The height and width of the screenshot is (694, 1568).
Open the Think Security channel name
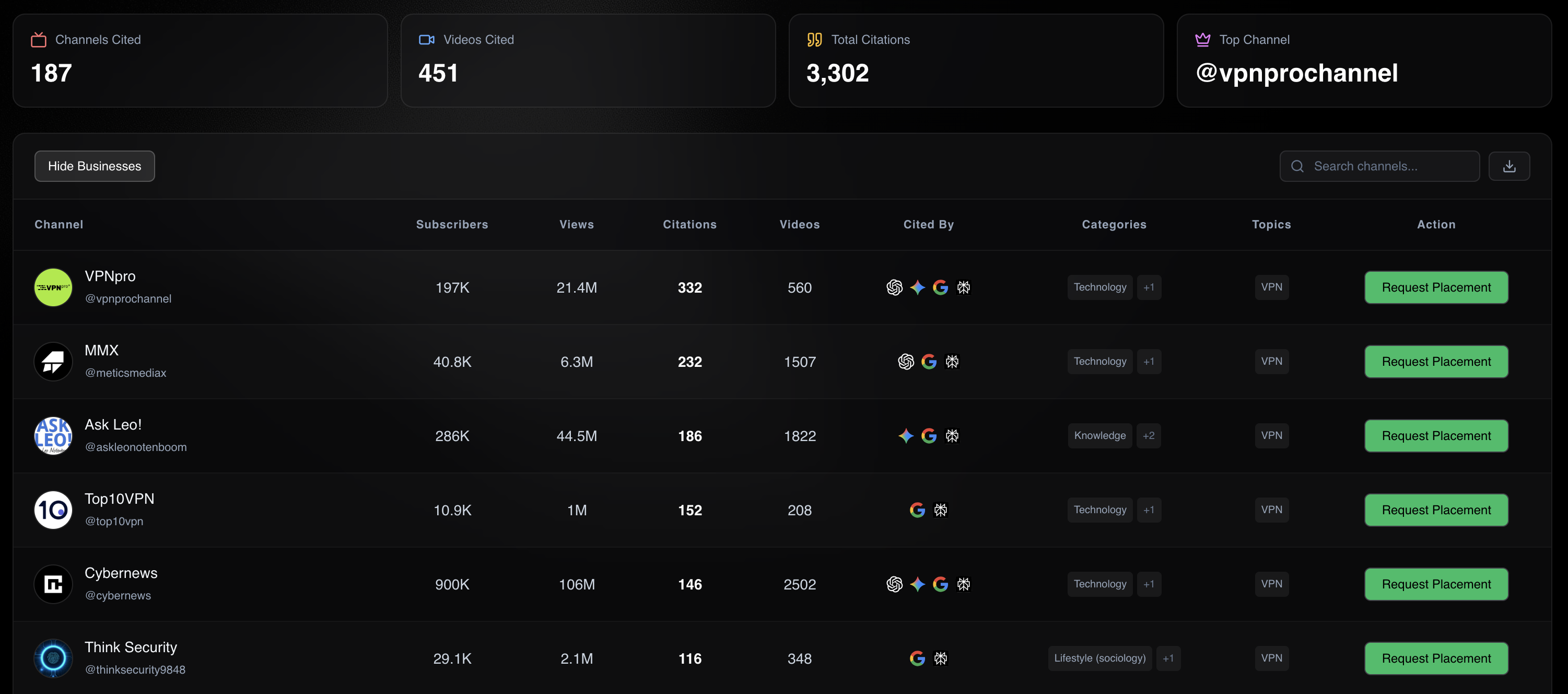tap(131, 647)
